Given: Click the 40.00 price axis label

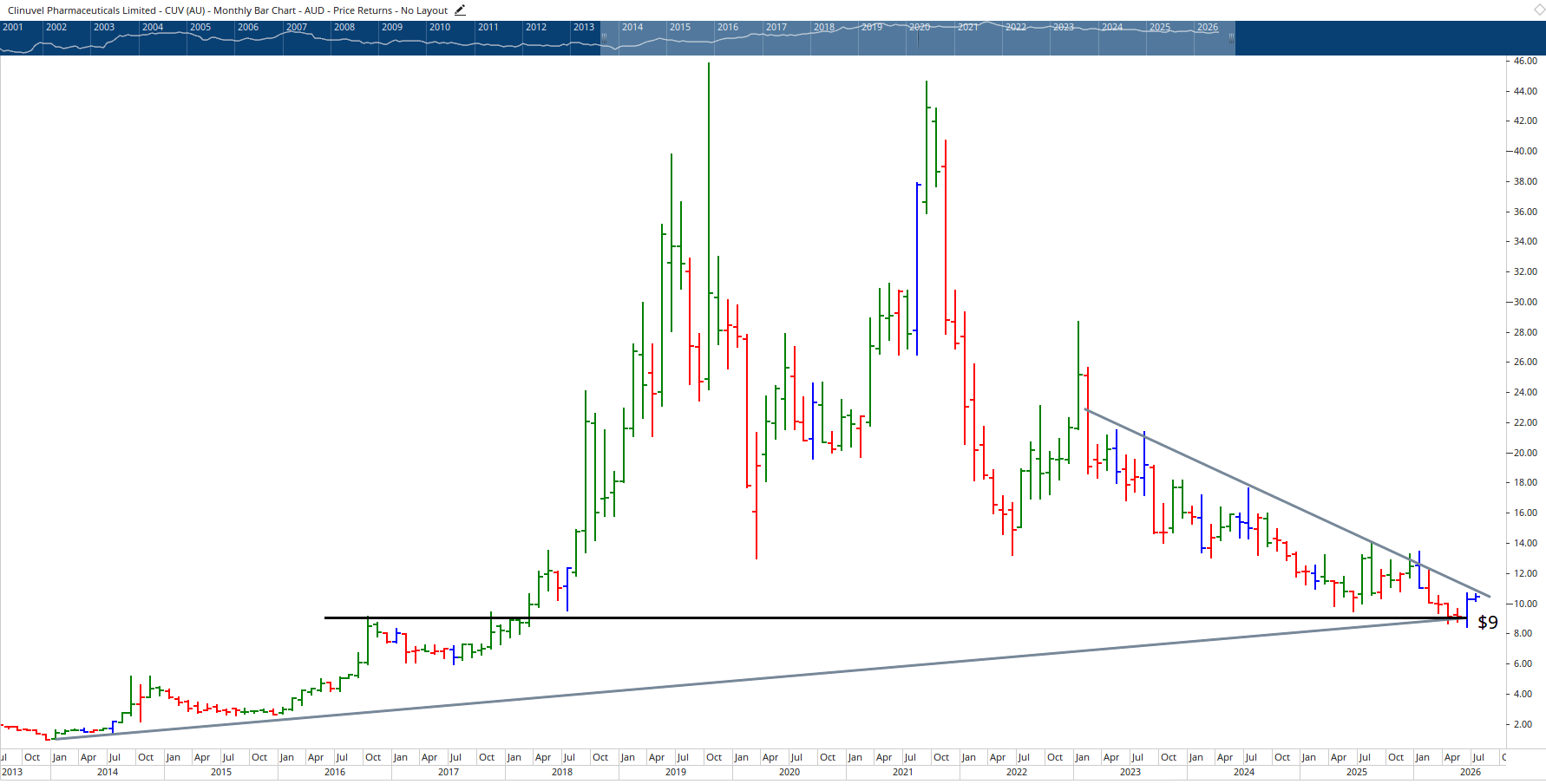Looking at the screenshot, I should pyautogui.click(x=1525, y=151).
